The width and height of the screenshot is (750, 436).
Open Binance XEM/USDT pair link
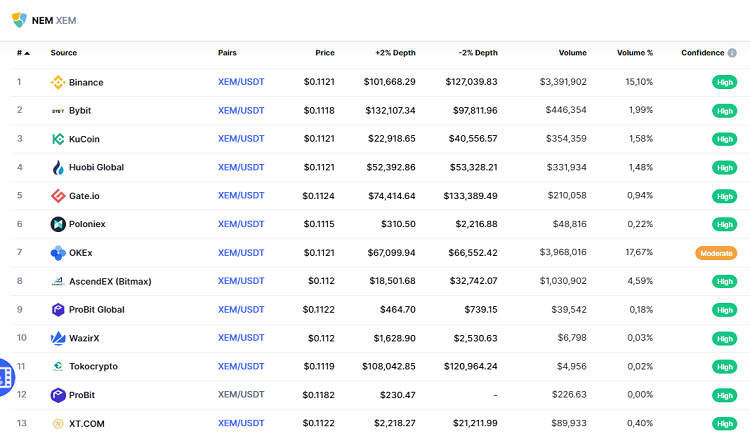click(241, 82)
